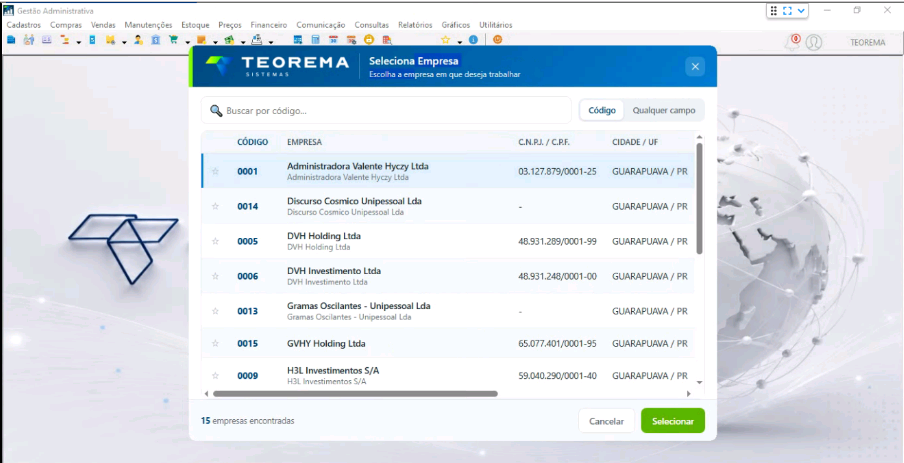Click the purple card icon in toolbar

(47, 40)
